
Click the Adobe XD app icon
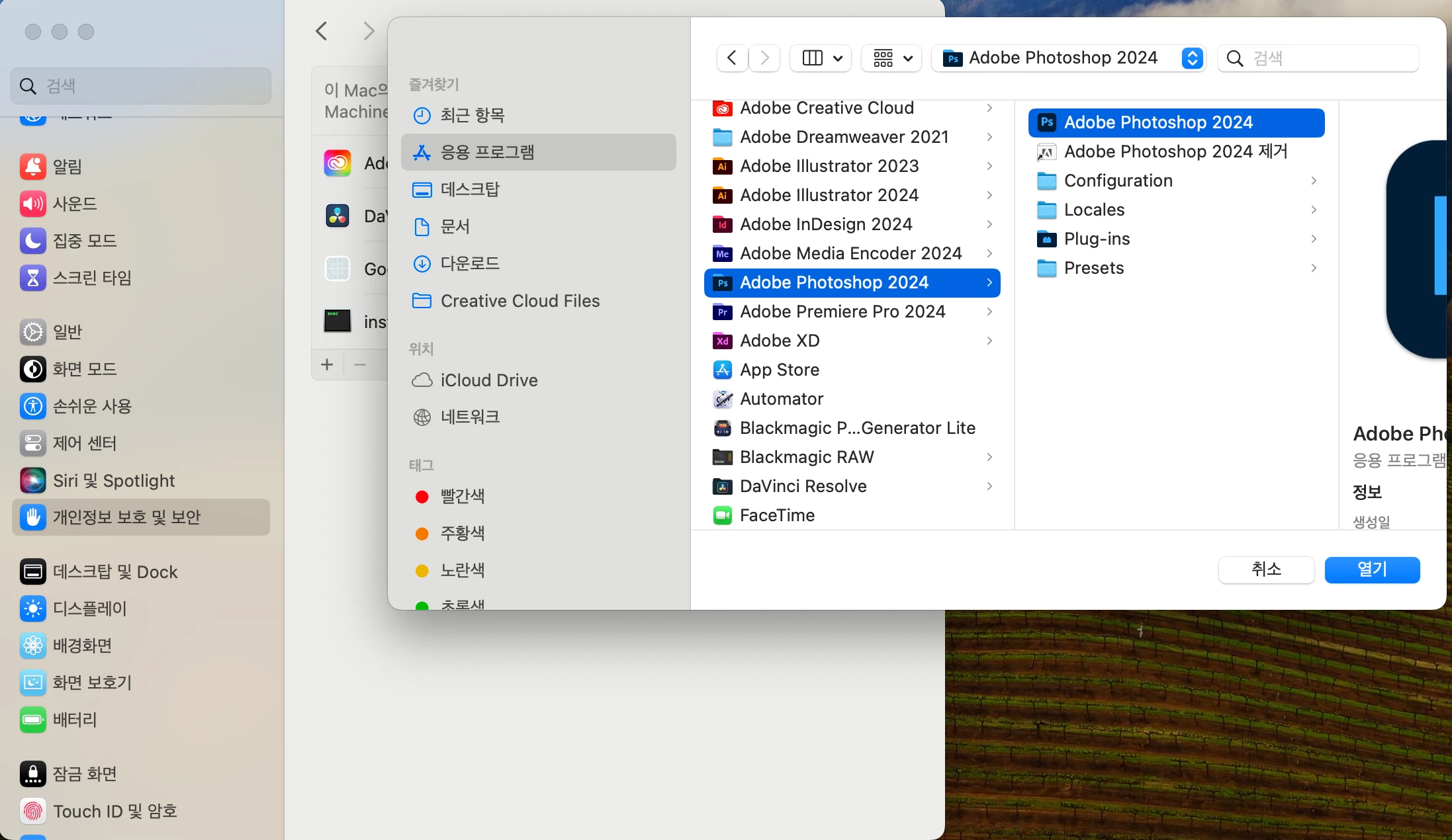coord(722,341)
